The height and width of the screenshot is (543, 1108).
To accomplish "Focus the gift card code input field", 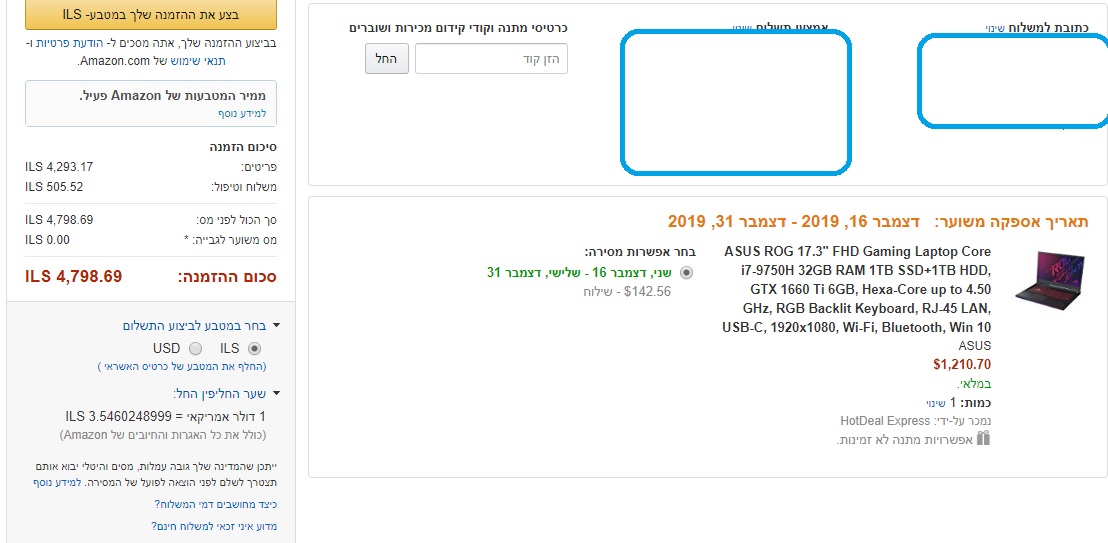I will coord(491,59).
